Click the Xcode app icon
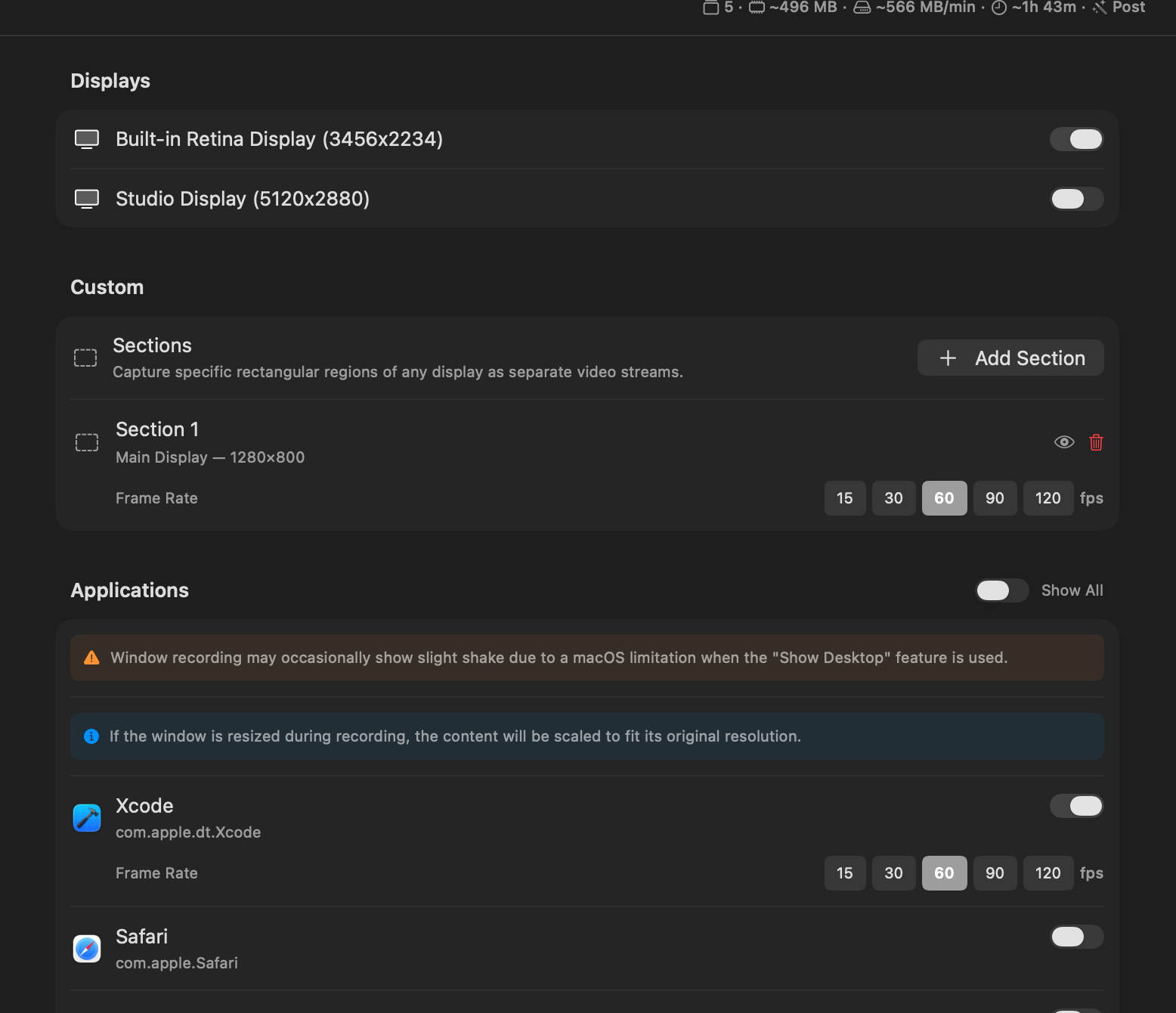 tap(87, 818)
